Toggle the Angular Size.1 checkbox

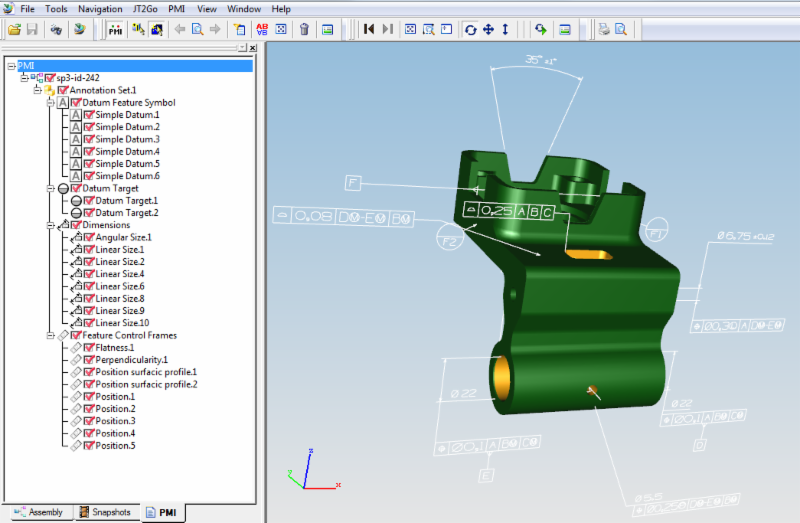pos(89,237)
